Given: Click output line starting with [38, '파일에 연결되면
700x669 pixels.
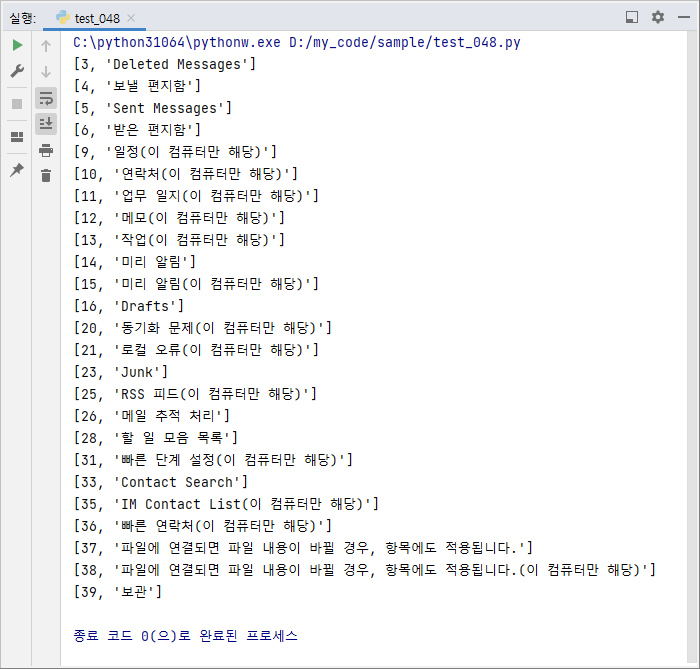Looking at the screenshot, I should pos(365,569).
